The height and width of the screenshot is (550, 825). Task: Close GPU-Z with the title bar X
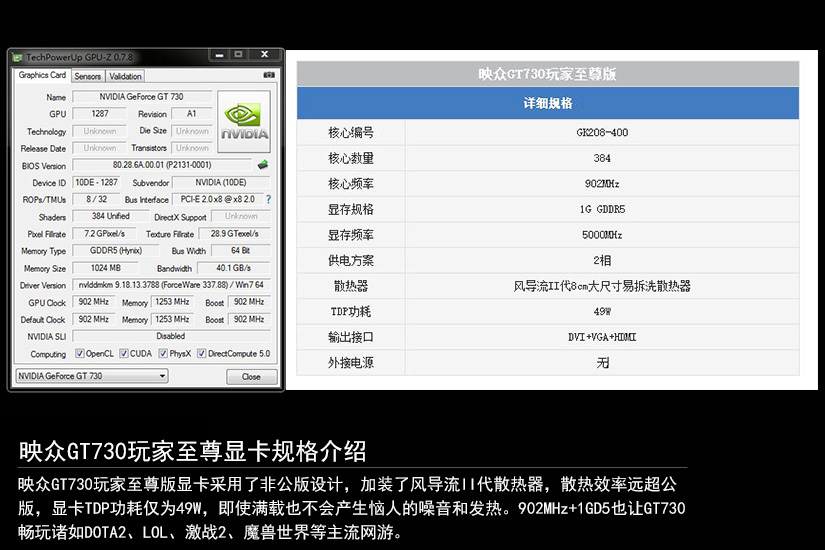coord(265,54)
